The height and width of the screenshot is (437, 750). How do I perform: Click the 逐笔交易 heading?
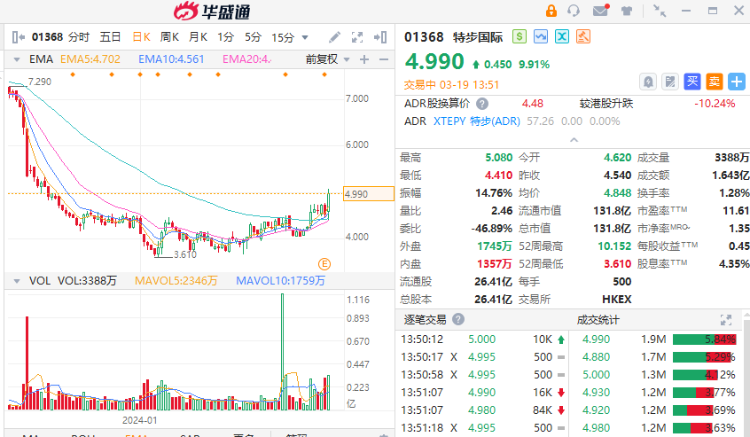(x=425, y=319)
